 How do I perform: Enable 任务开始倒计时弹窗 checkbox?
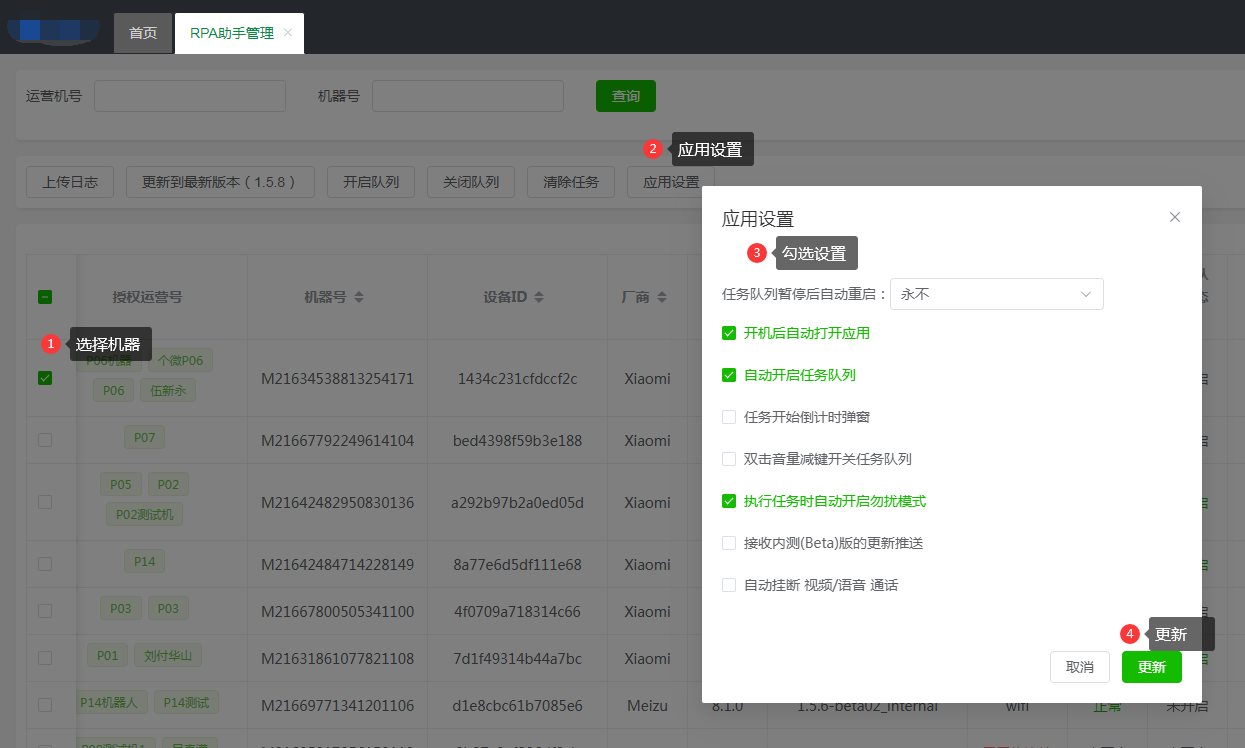click(x=729, y=417)
